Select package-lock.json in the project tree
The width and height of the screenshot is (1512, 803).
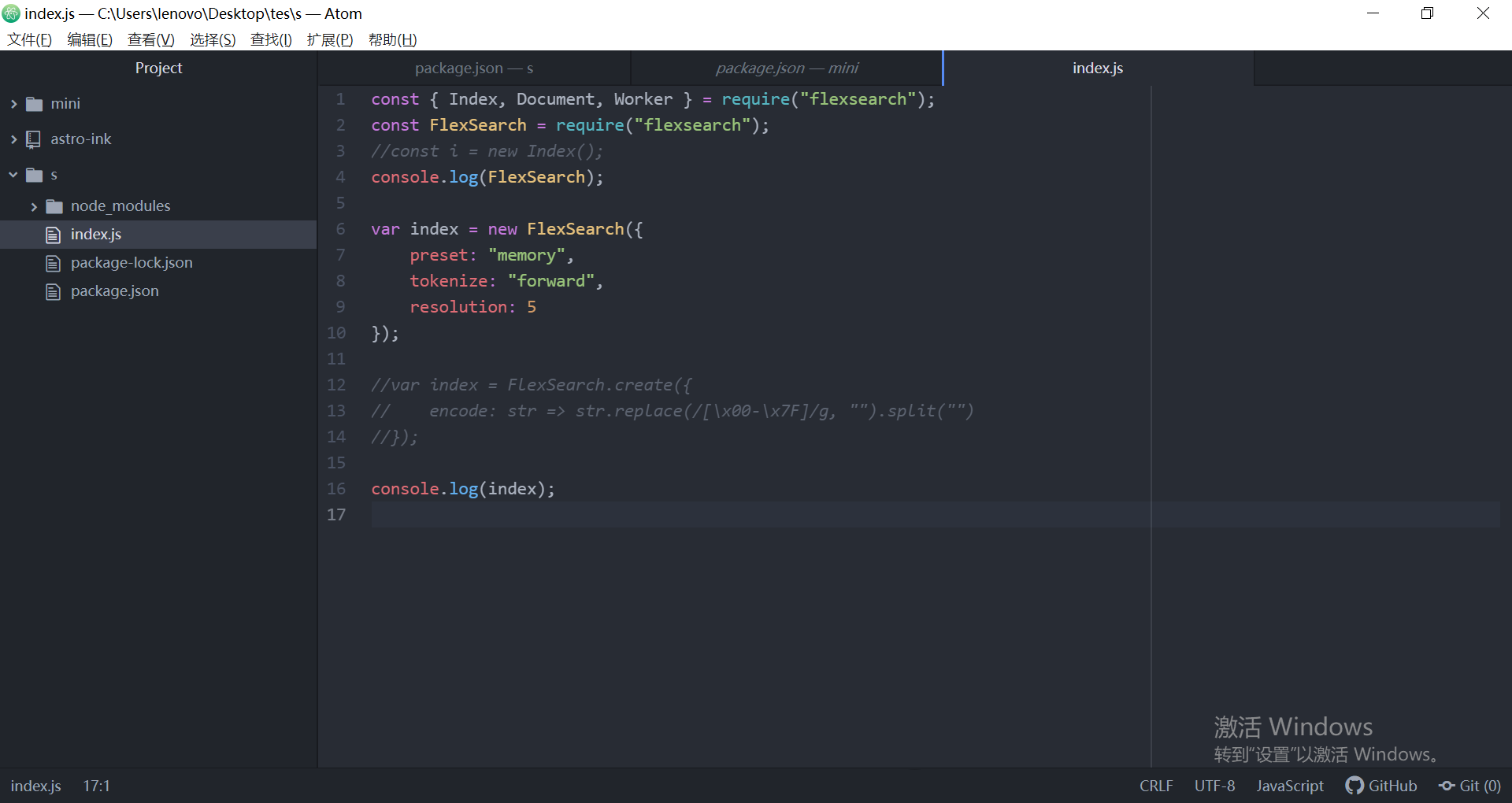(x=131, y=262)
